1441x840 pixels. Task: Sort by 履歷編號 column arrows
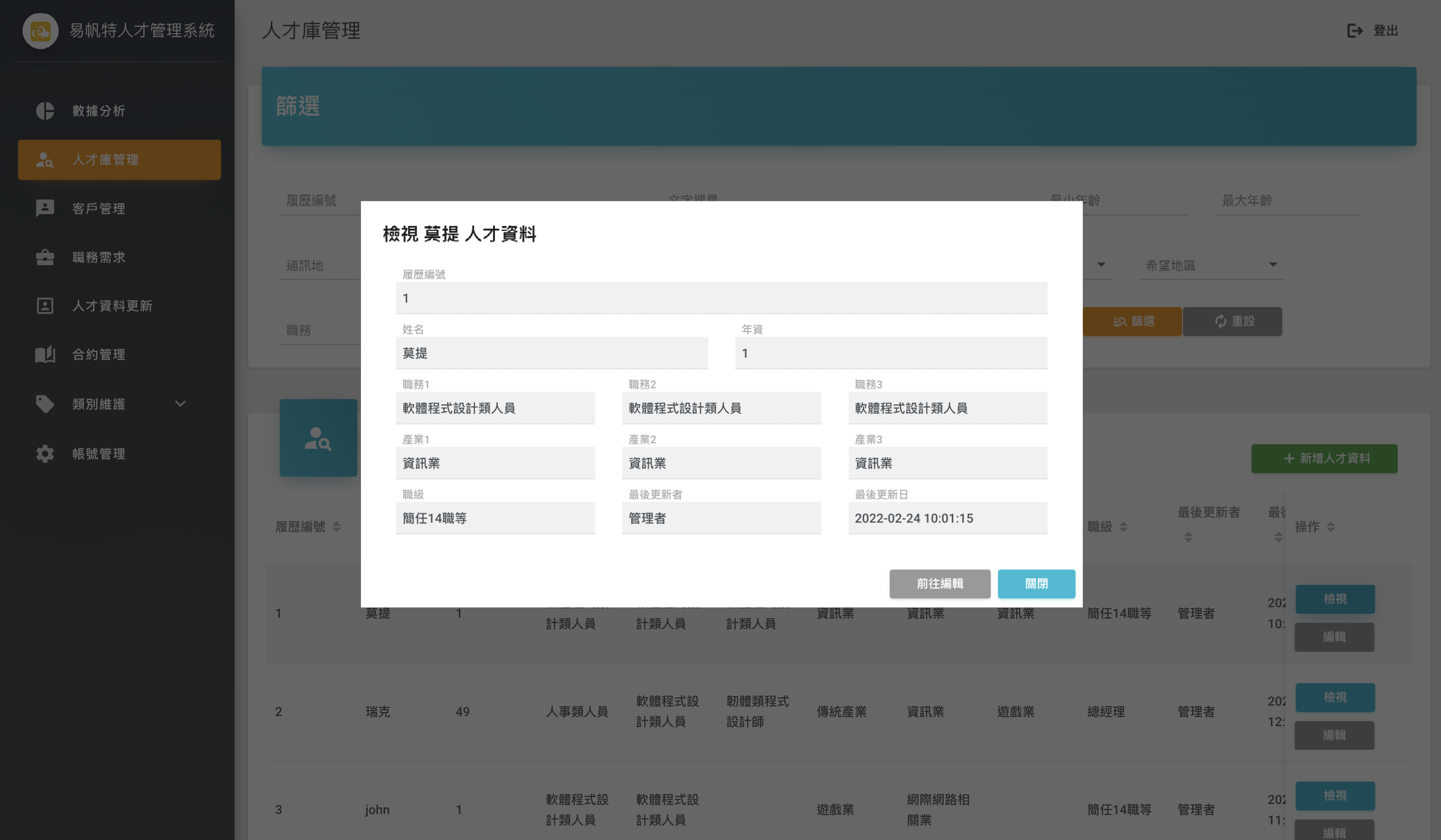coord(336,527)
